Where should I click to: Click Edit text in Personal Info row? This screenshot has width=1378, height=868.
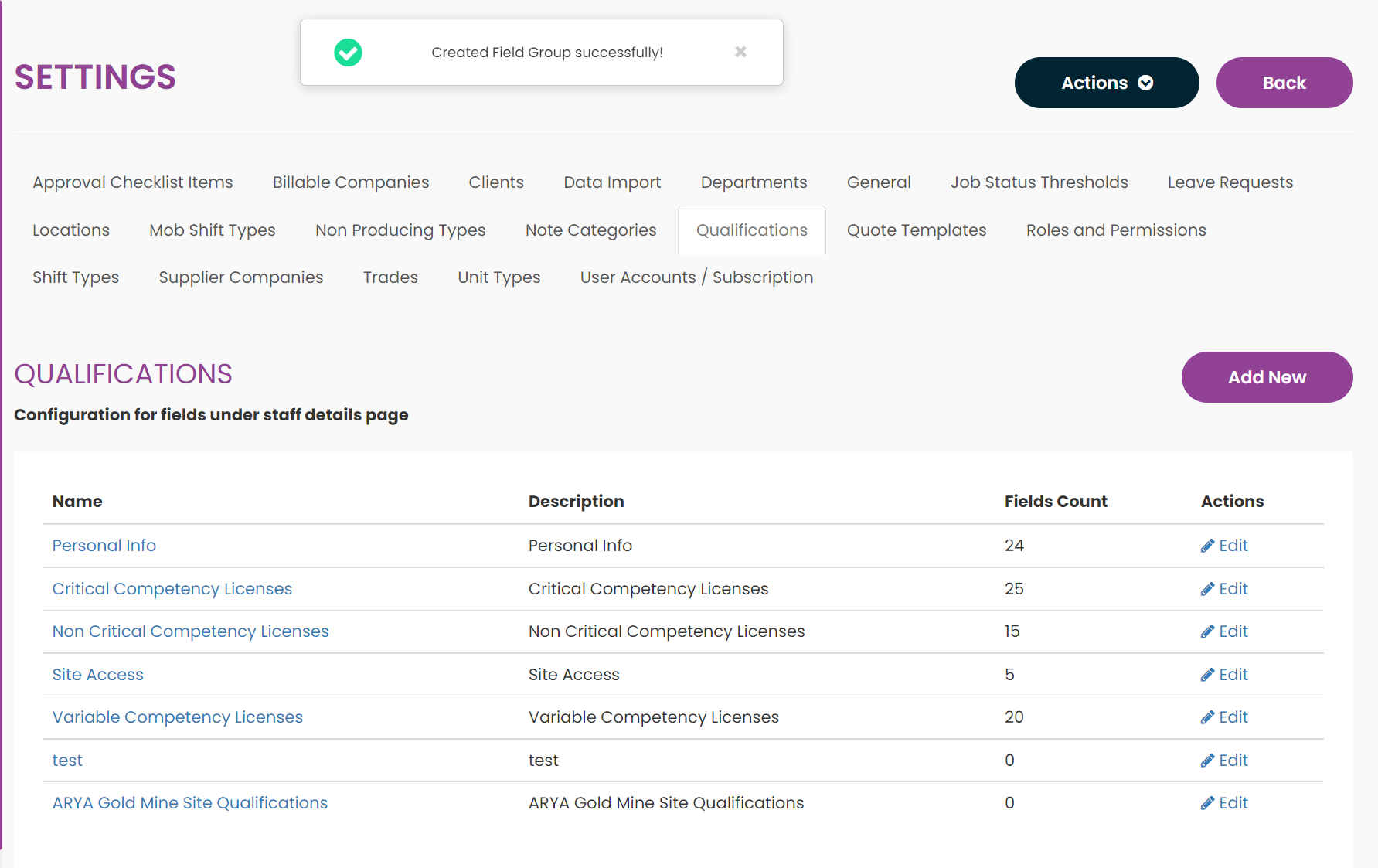(1233, 546)
